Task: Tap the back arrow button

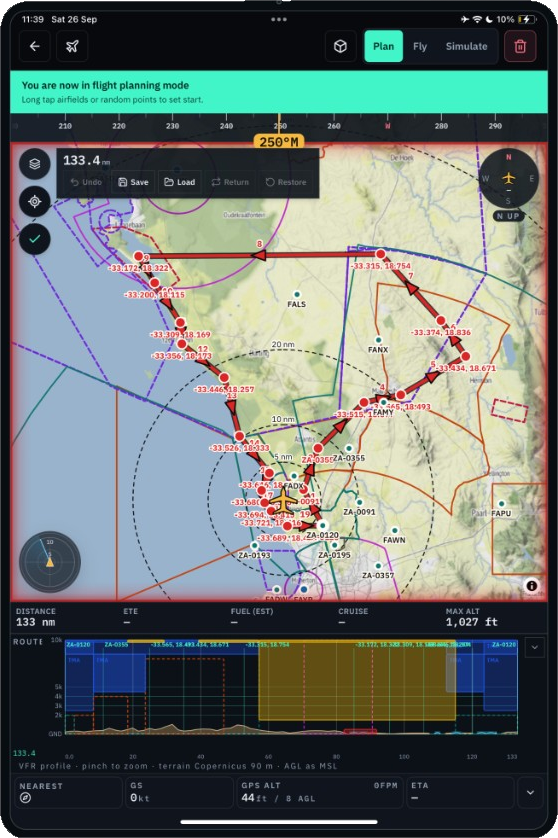Action: click(x=35, y=46)
